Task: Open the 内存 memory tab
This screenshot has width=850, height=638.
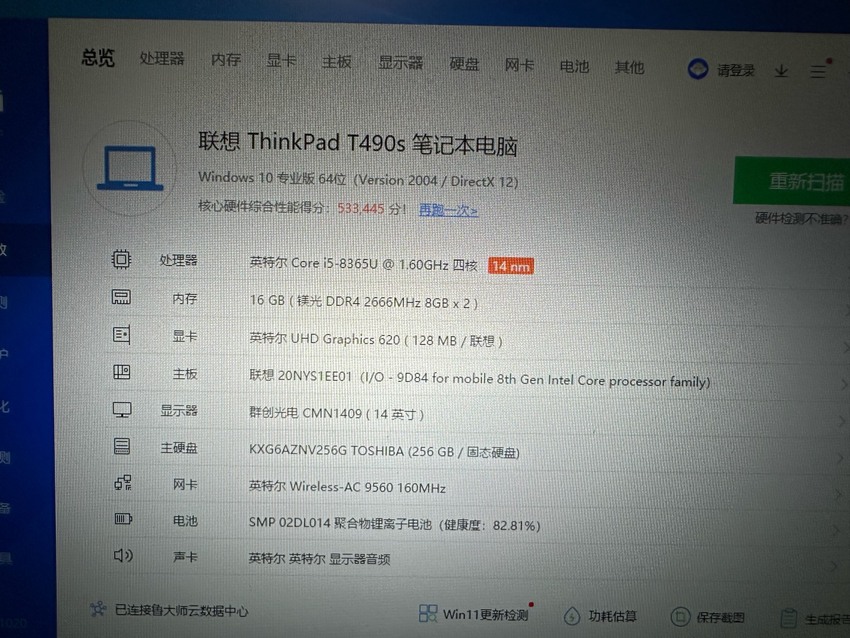Action: tap(226, 60)
